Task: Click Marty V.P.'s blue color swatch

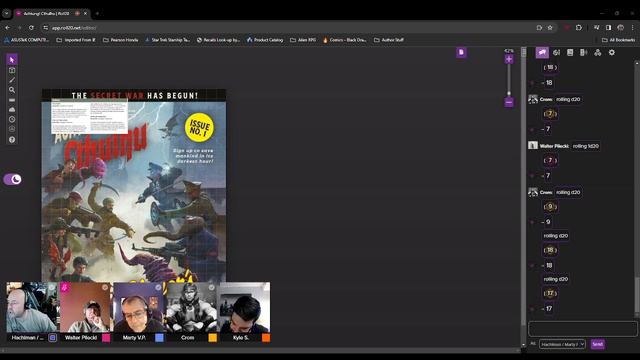Action: 160,338
